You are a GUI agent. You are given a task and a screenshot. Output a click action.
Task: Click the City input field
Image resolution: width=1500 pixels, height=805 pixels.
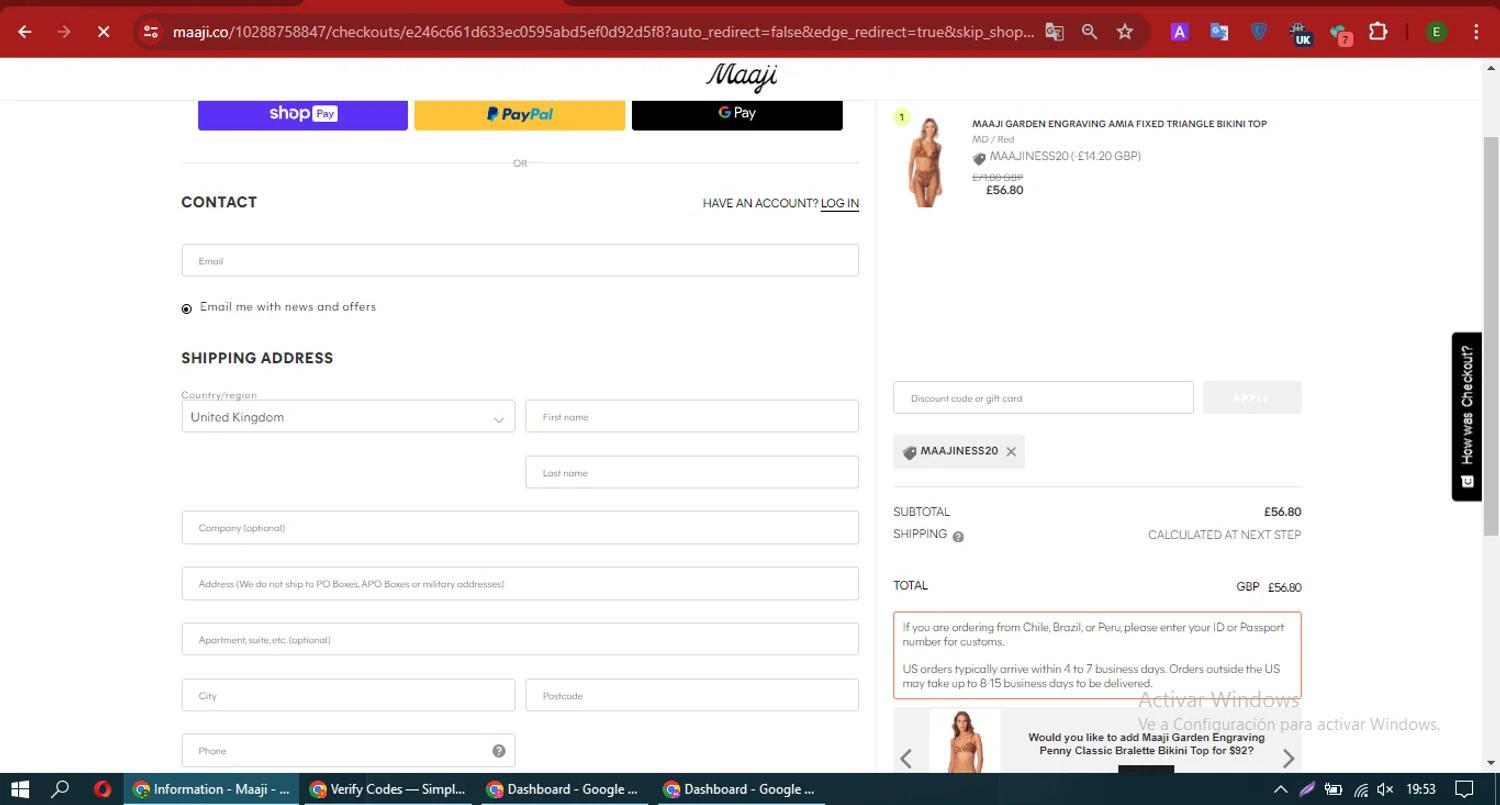pos(348,695)
